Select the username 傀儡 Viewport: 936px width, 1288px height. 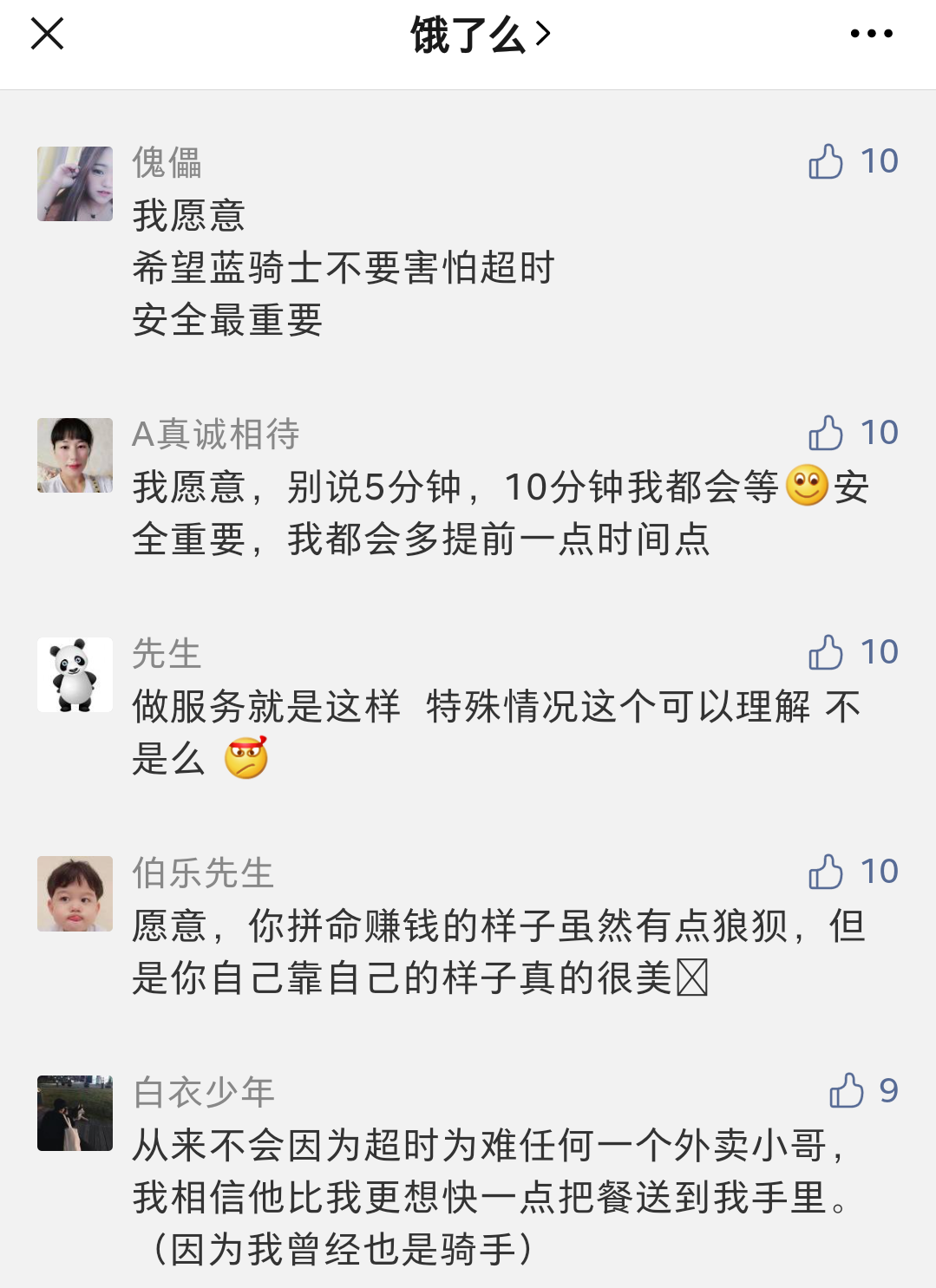coord(167,163)
